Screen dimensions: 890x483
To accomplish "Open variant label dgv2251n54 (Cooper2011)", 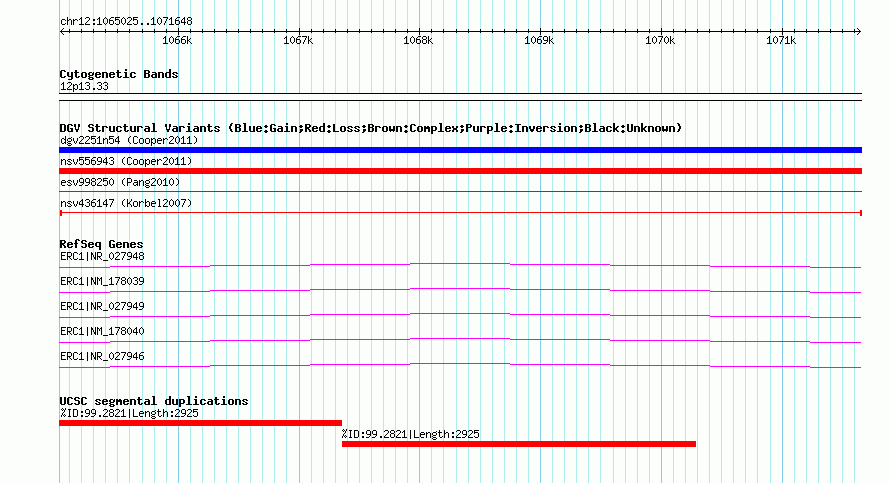I will point(129,140).
